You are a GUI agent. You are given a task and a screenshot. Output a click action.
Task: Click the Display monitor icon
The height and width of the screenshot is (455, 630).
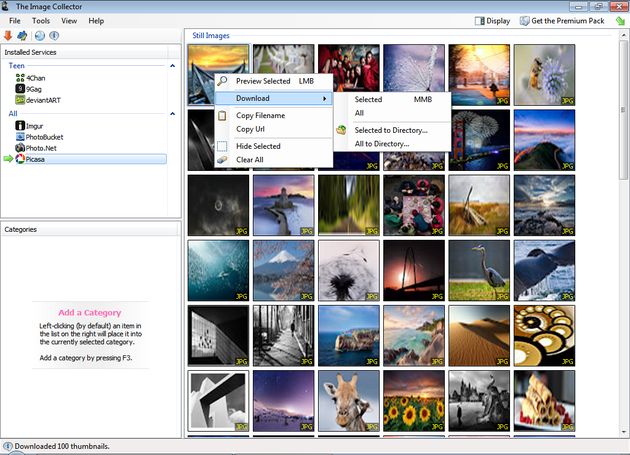coord(480,21)
